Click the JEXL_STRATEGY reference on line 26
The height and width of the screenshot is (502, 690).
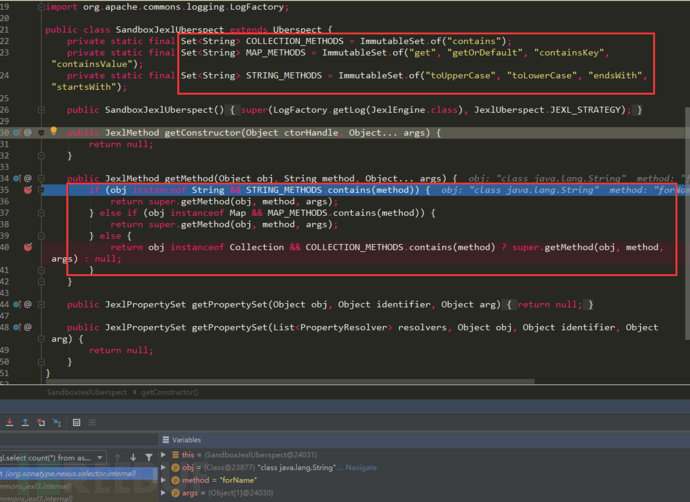point(588,110)
